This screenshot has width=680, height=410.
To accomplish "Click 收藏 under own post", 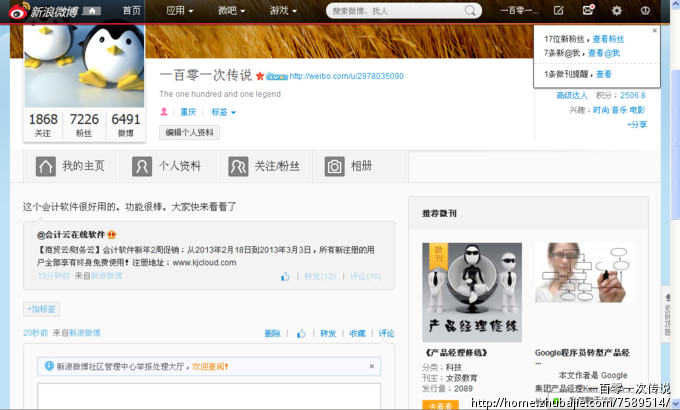I will pyautogui.click(x=357, y=333).
